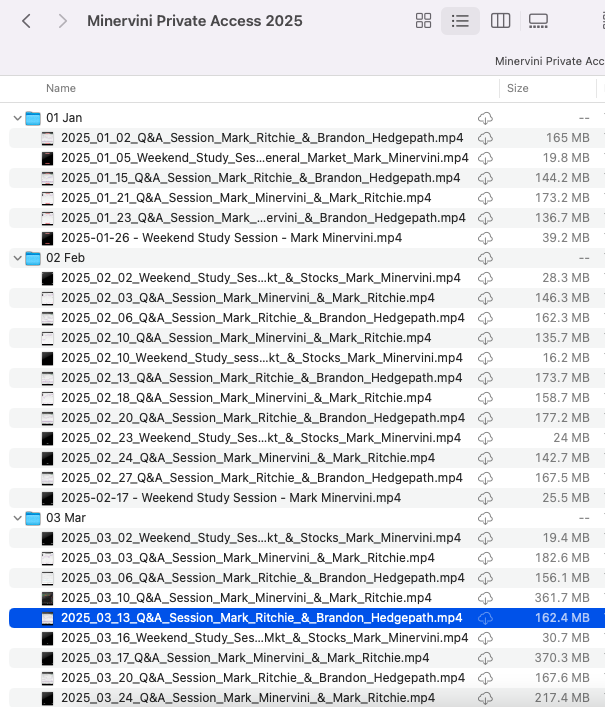605x707 pixels.
Task: Select file 2025_03_20_Q&A_Session_Mark_Ritchie_&_Brandon_Hedgepath.mp4
Action: tap(263, 678)
